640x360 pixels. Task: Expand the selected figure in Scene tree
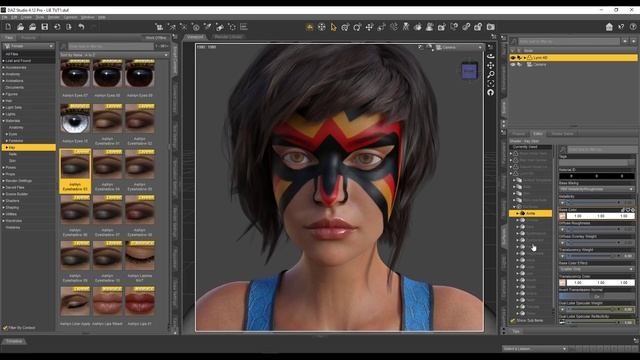click(525, 58)
